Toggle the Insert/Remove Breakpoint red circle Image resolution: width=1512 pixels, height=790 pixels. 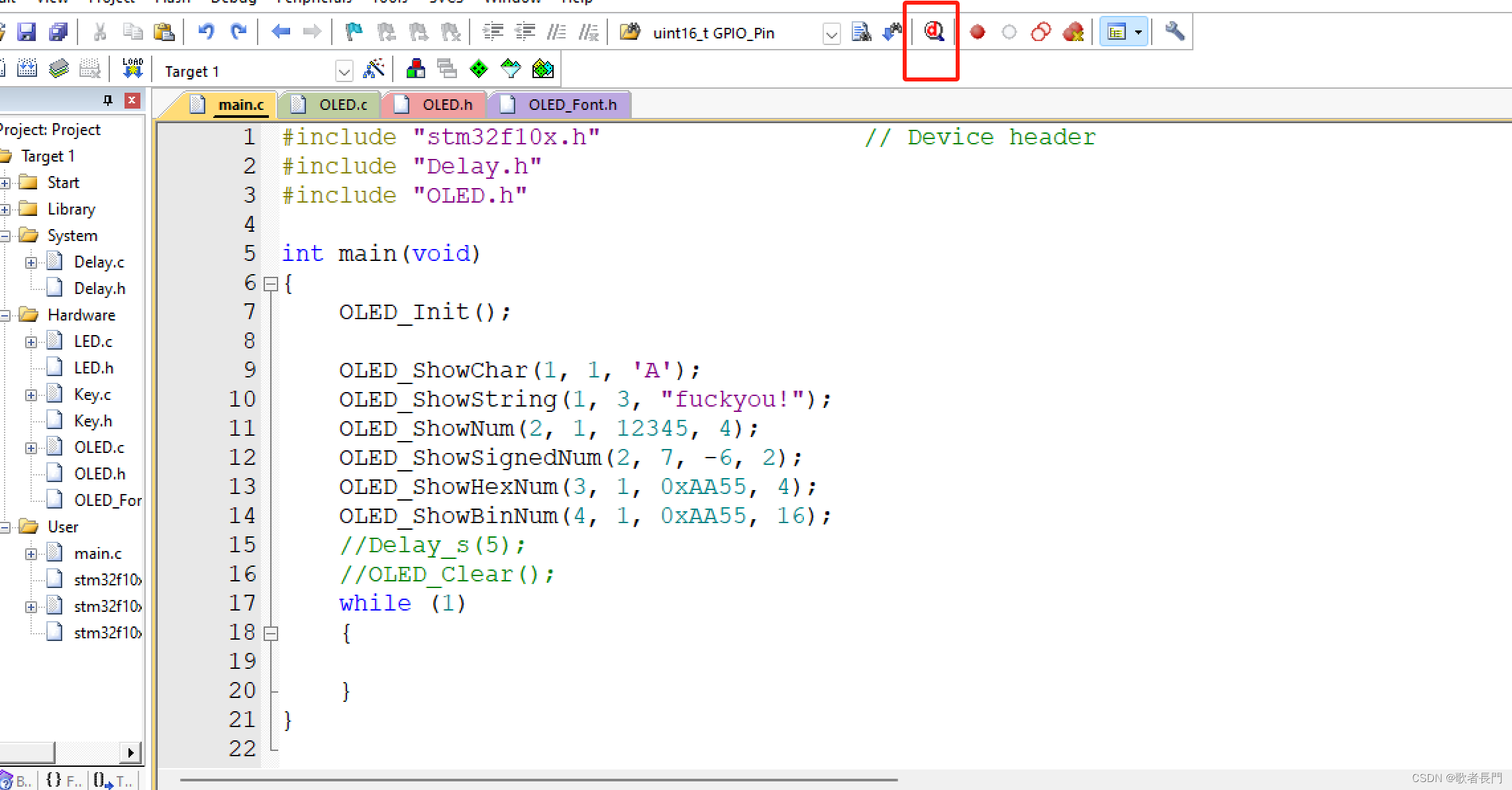click(x=977, y=31)
